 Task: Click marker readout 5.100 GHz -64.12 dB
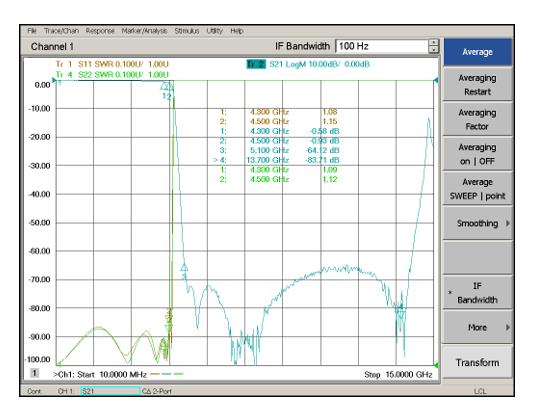coord(279,151)
